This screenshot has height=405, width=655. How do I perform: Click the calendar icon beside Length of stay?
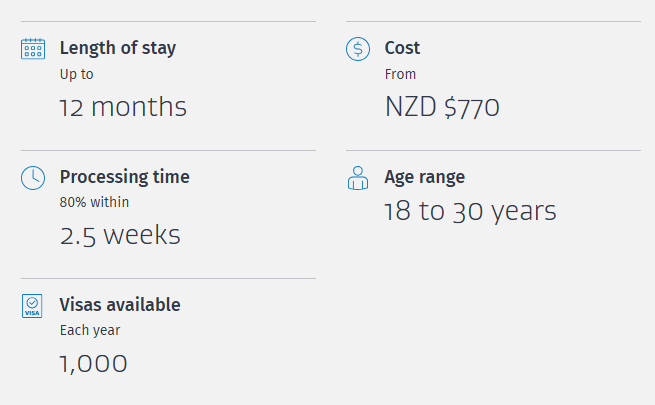point(33,49)
